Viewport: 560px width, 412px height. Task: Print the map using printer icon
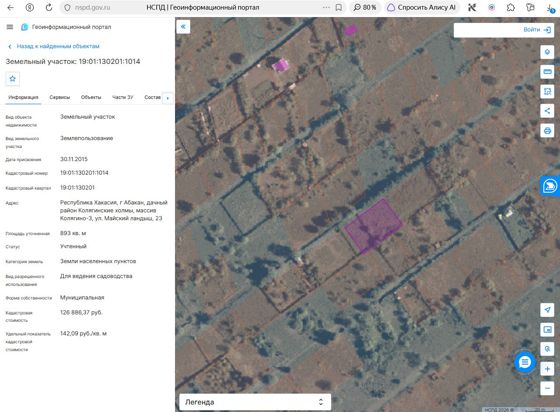point(547,130)
